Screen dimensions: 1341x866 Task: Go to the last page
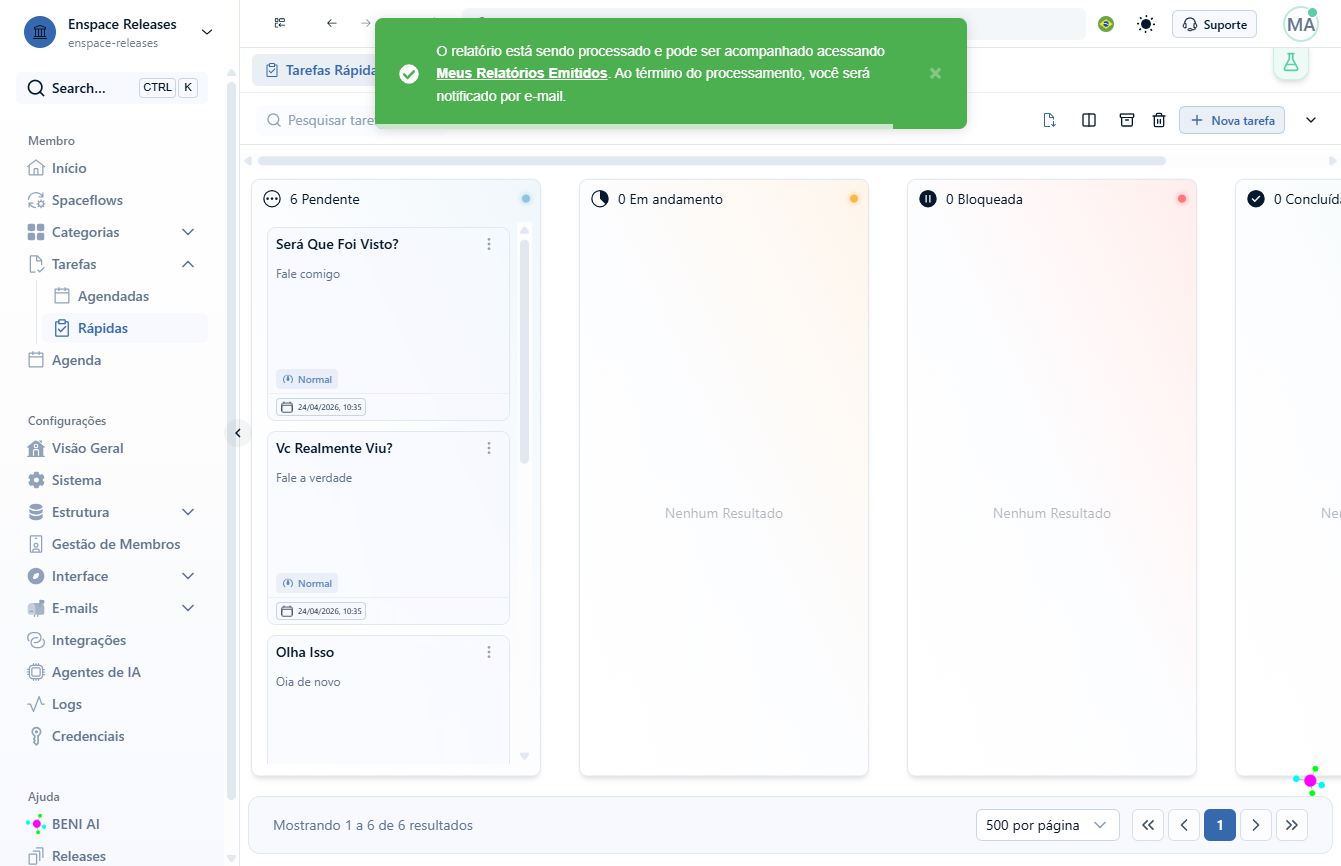(1292, 825)
